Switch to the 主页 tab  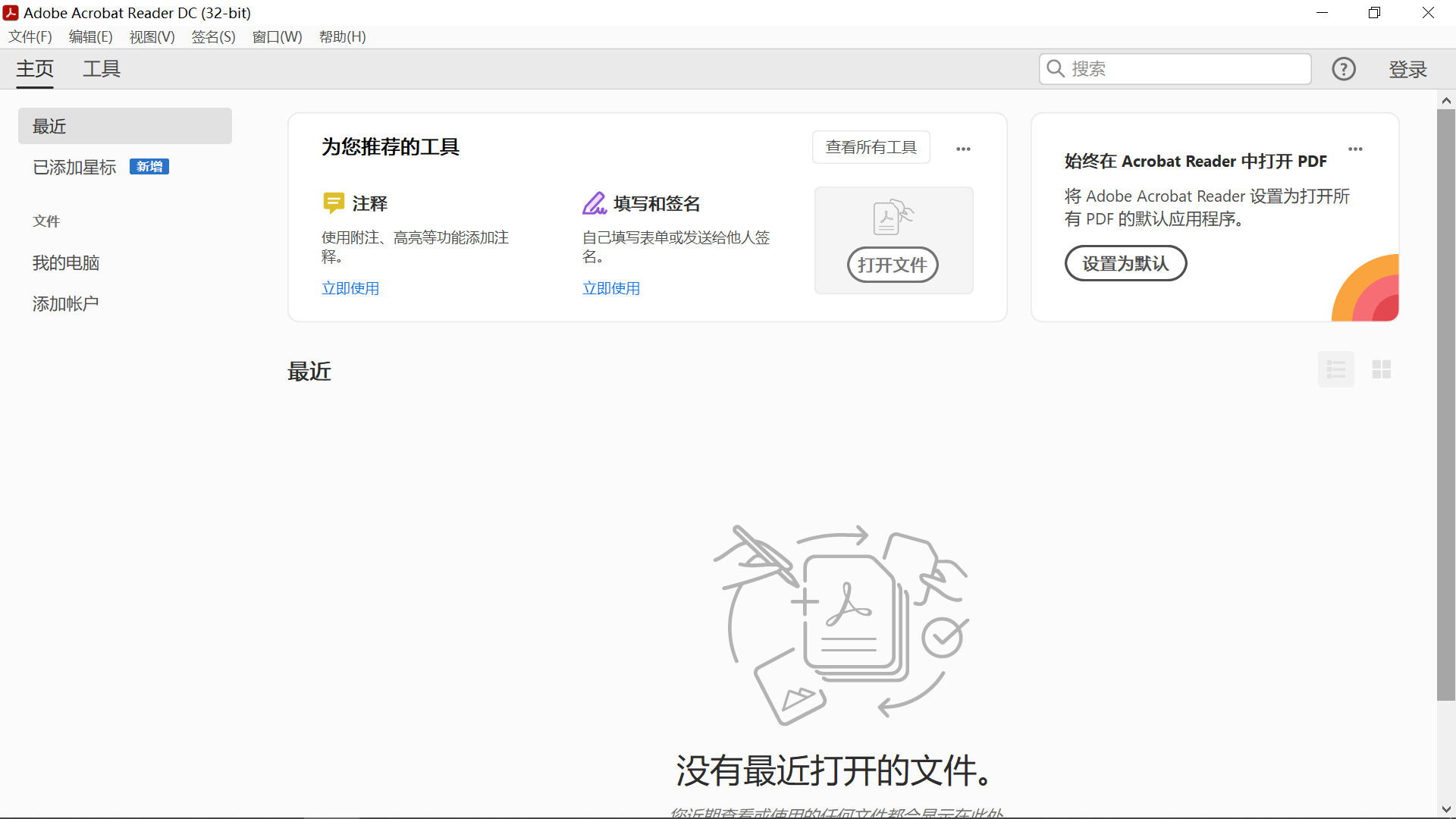pyautogui.click(x=35, y=69)
